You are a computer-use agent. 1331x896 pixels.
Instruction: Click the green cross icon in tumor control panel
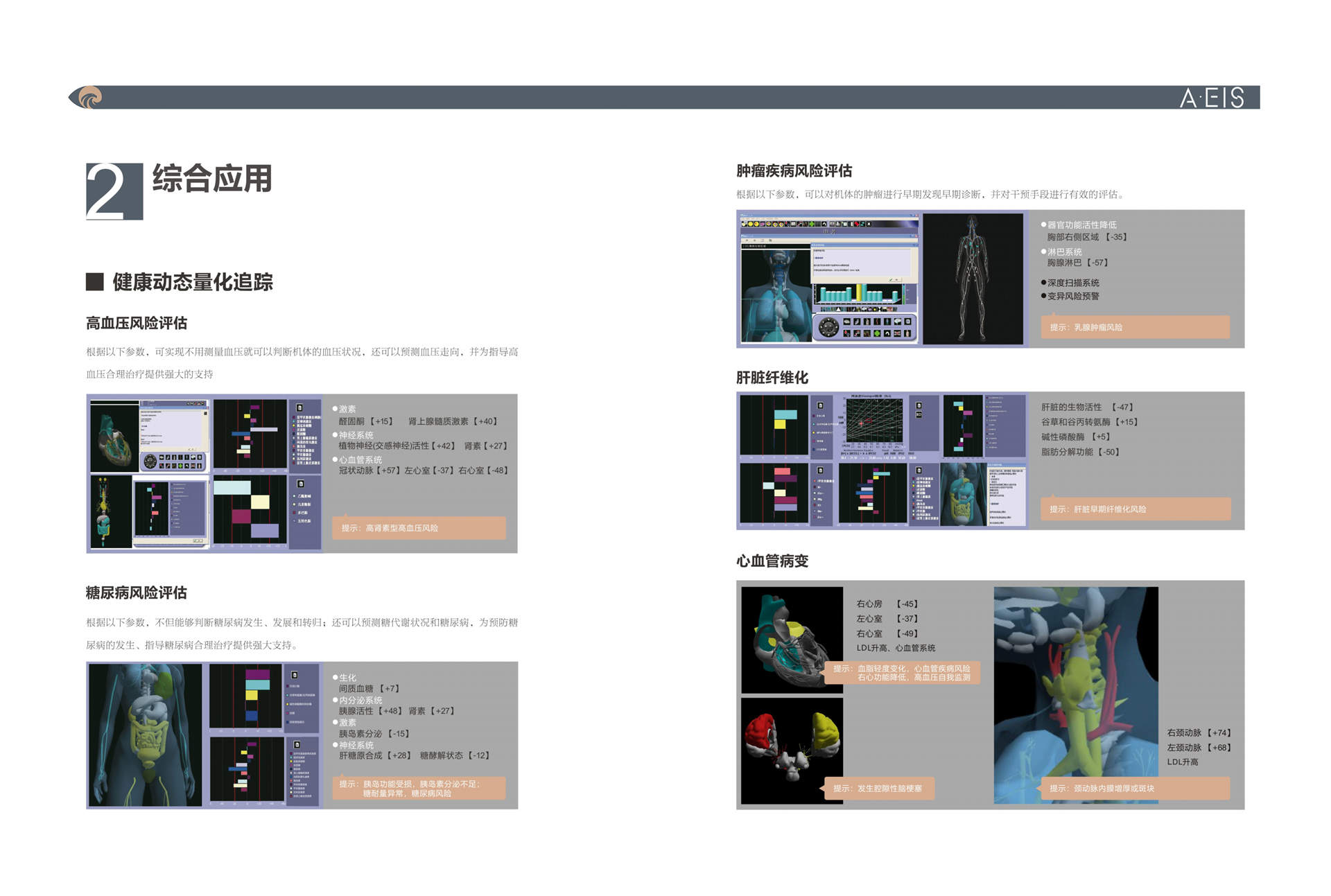[877, 333]
